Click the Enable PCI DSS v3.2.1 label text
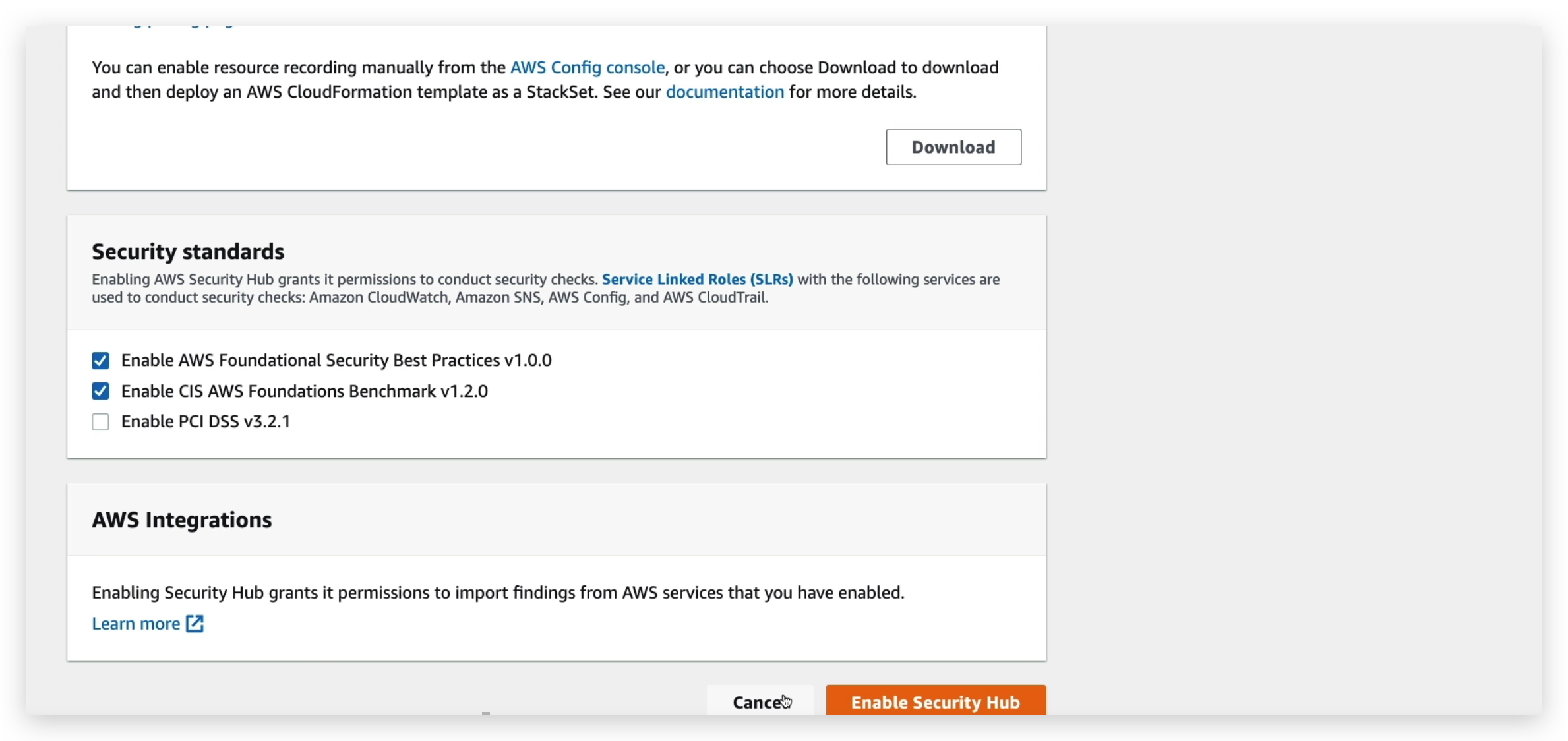The width and height of the screenshot is (1568, 741). click(x=205, y=421)
